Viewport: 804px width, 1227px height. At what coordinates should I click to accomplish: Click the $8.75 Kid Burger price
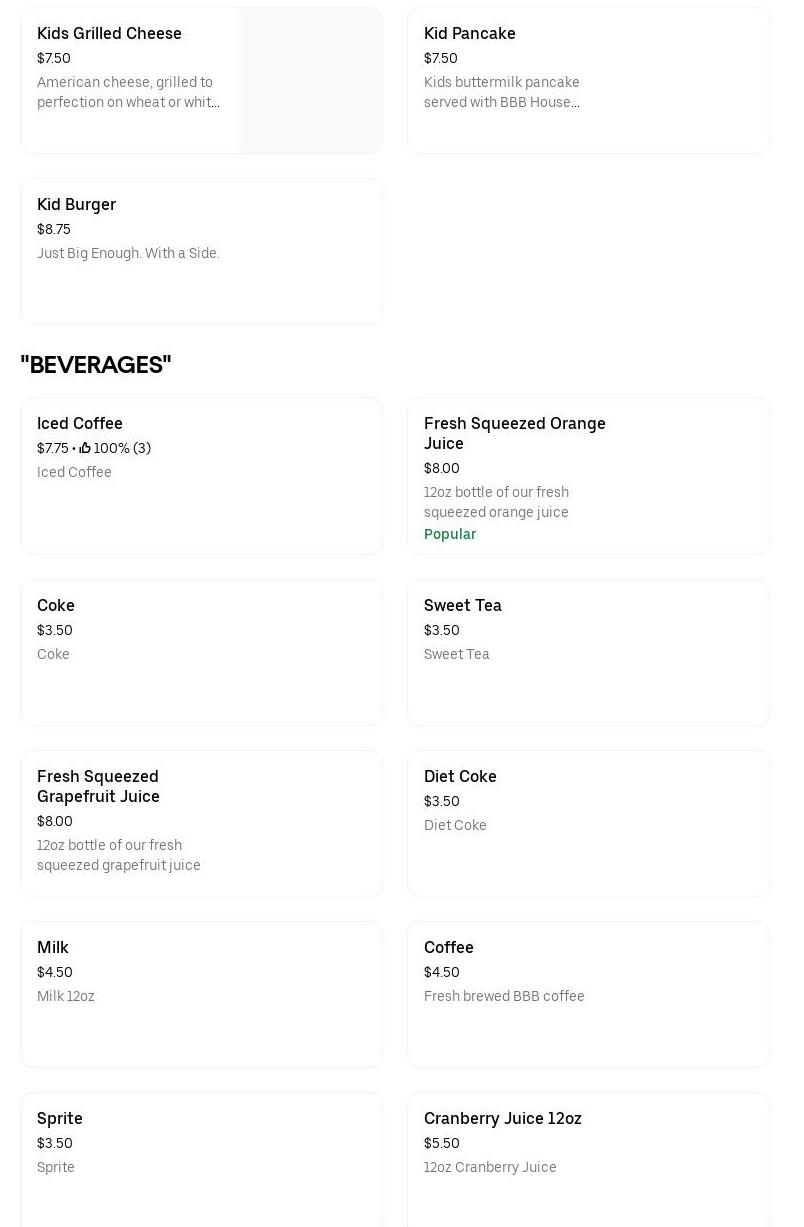[54, 230]
